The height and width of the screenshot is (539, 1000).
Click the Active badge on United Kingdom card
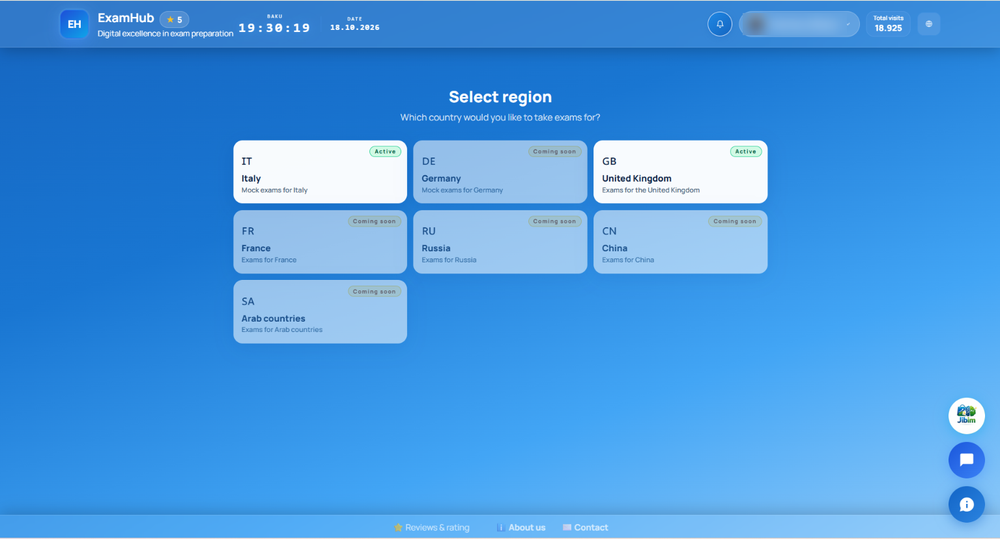pyautogui.click(x=746, y=152)
